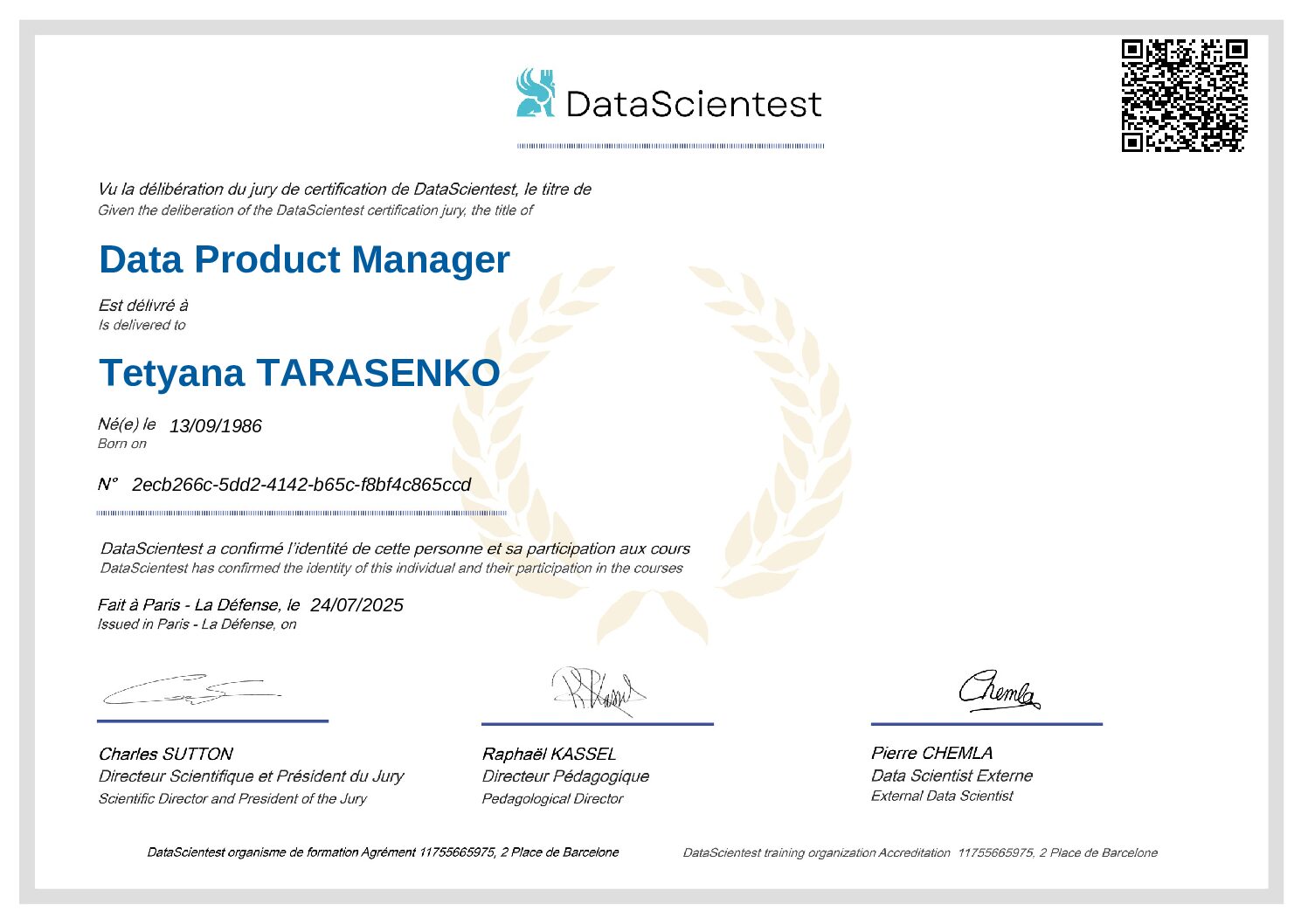This screenshot has width=1308, height=924.
Task: Select the 'Data Product Manager' title
Action: pyautogui.click(x=304, y=259)
